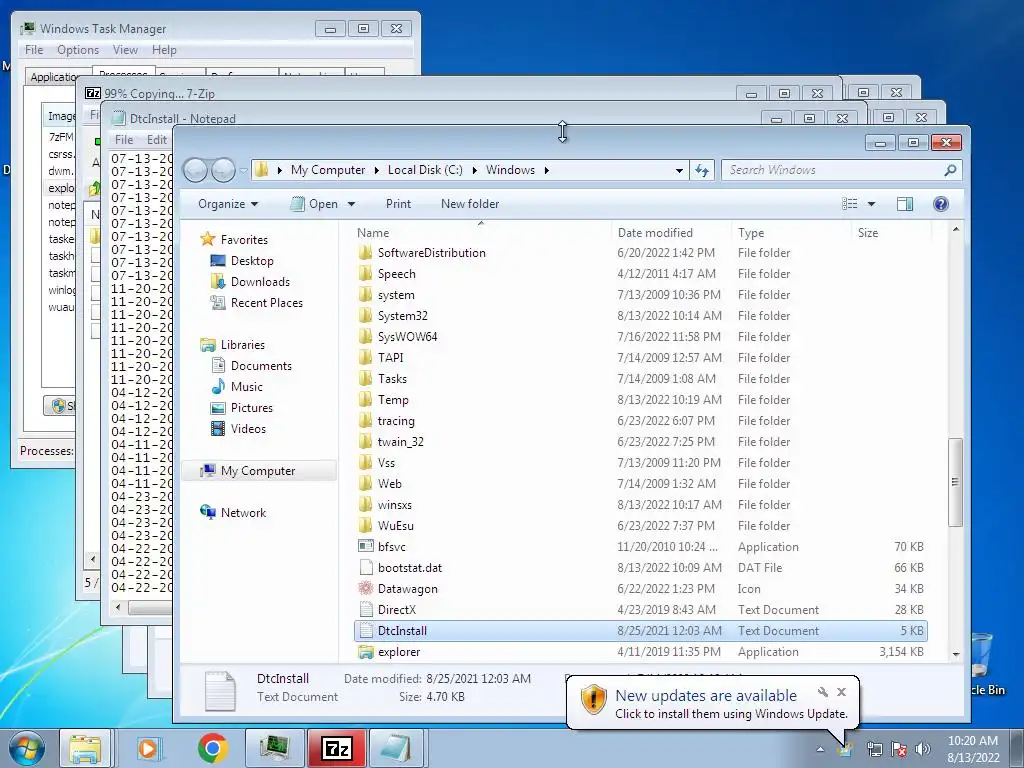Open Downloads under Favorites
This screenshot has height=768, width=1024.
pos(259,281)
